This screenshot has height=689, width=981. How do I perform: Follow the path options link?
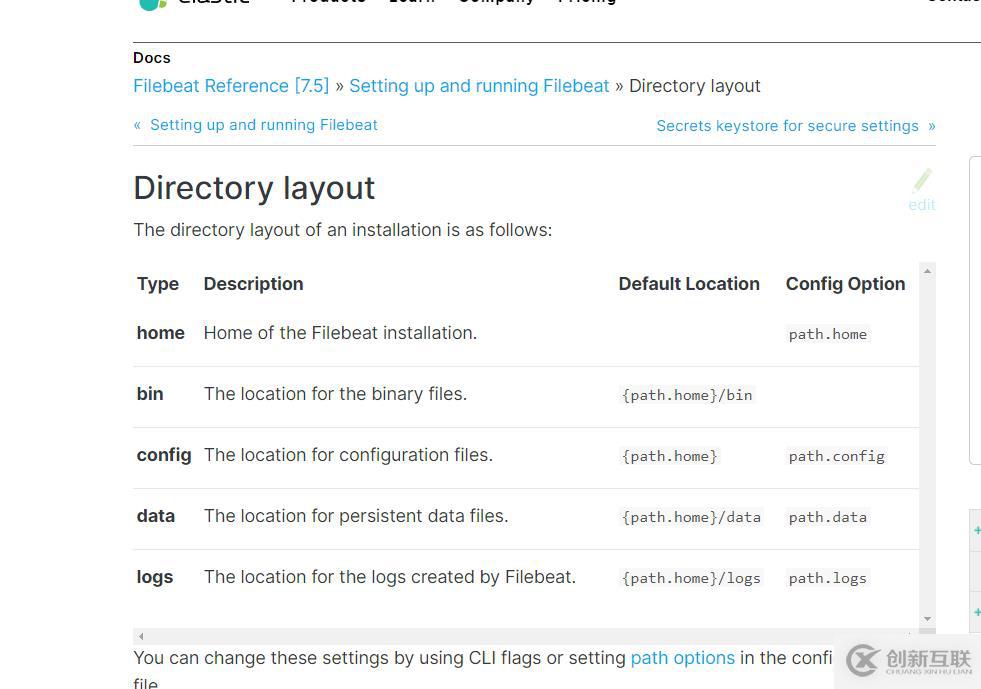tap(683, 658)
